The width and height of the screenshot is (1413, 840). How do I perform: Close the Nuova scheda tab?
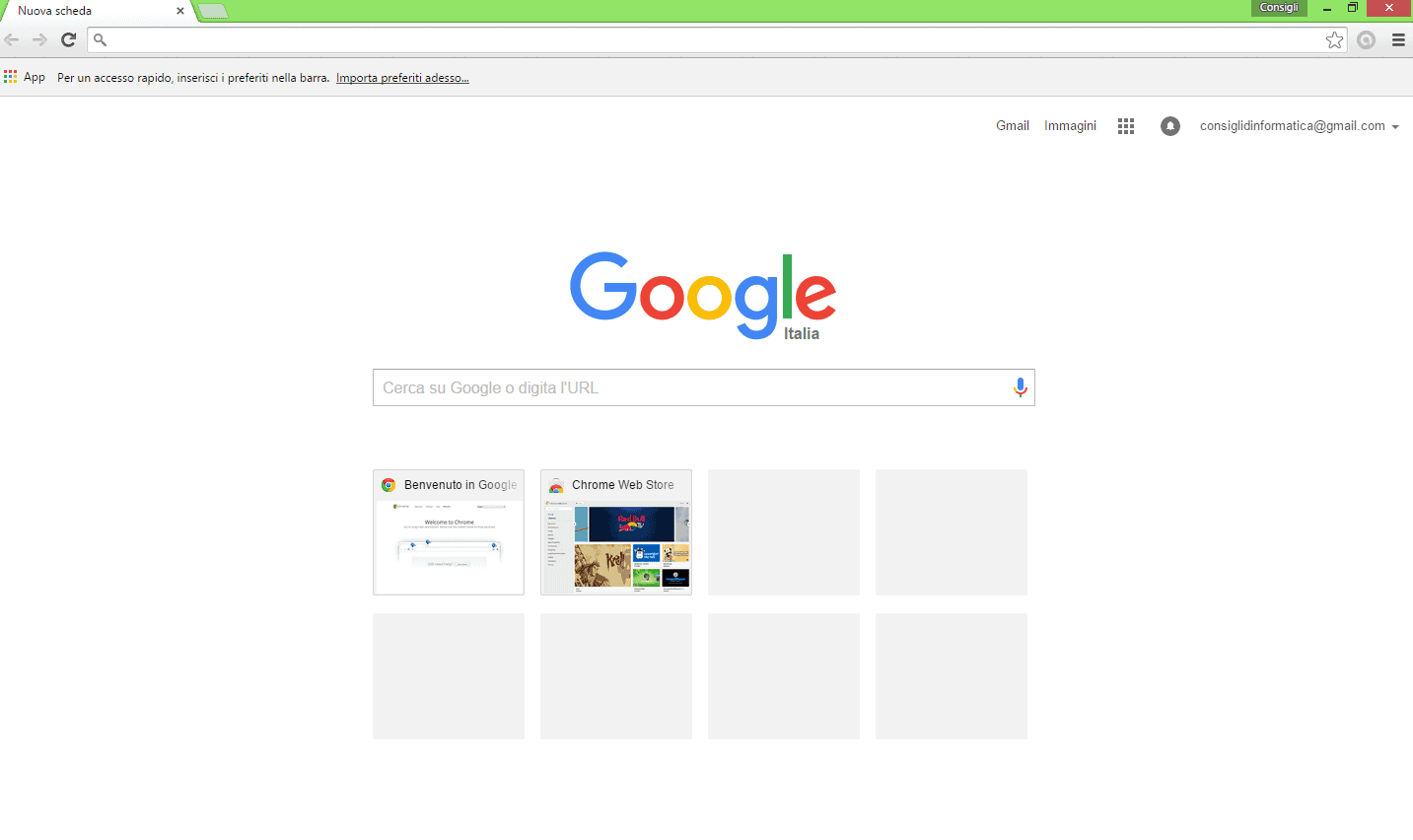point(179,11)
